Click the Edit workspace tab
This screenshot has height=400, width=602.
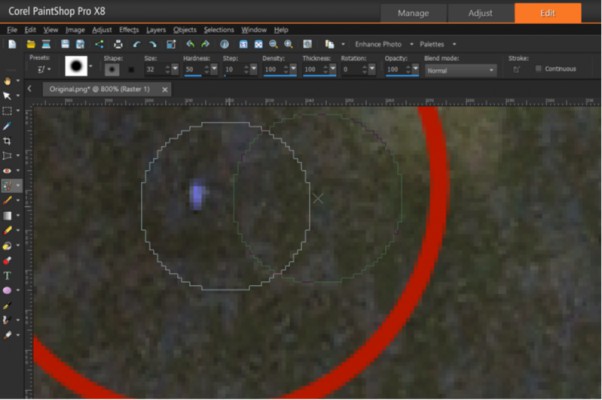pos(547,13)
